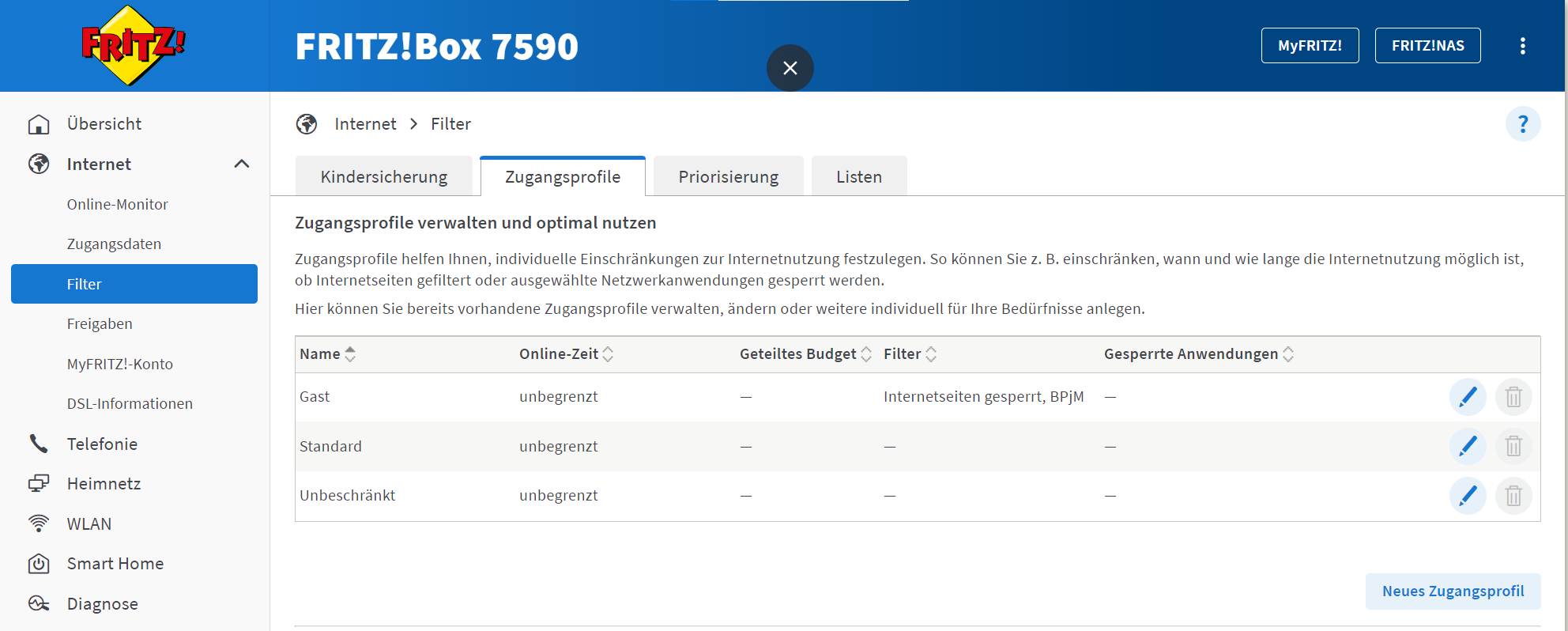1568x631 pixels.
Task: Close the overlay with the round X button
Action: click(790, 68)
